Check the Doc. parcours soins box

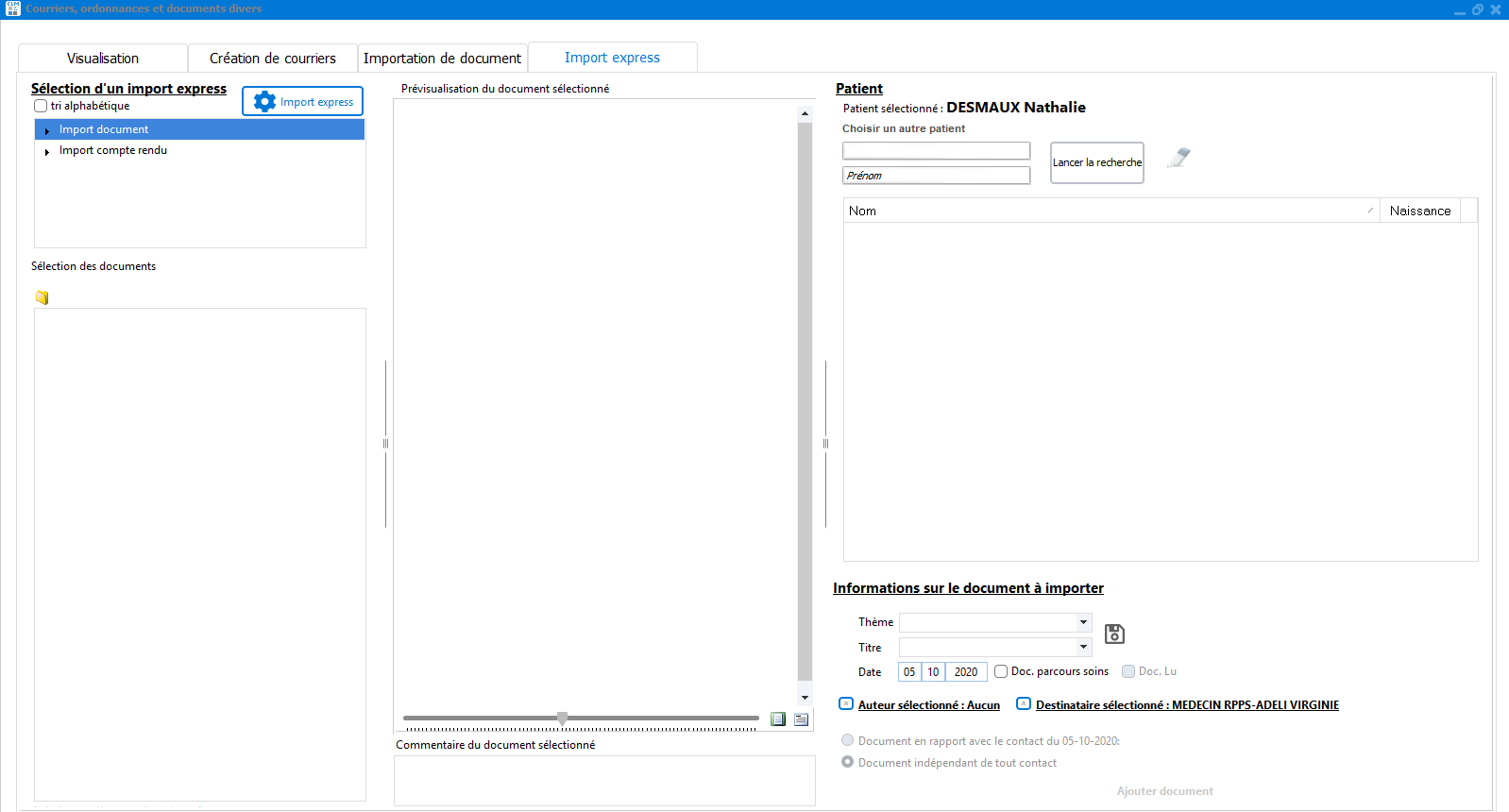(1001, 671)
